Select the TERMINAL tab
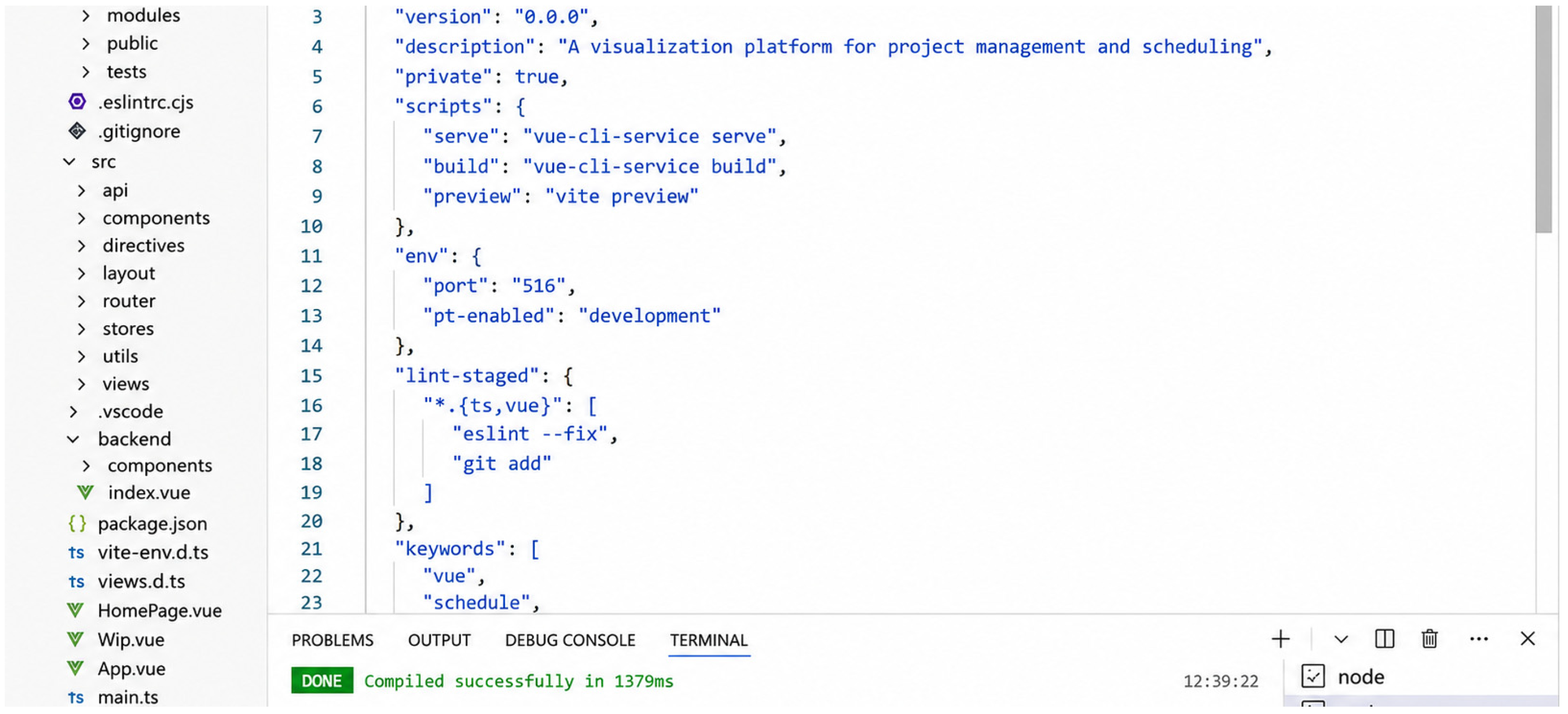The width and height of the screenshot is (1568, 714). click(x=709, y=641)
